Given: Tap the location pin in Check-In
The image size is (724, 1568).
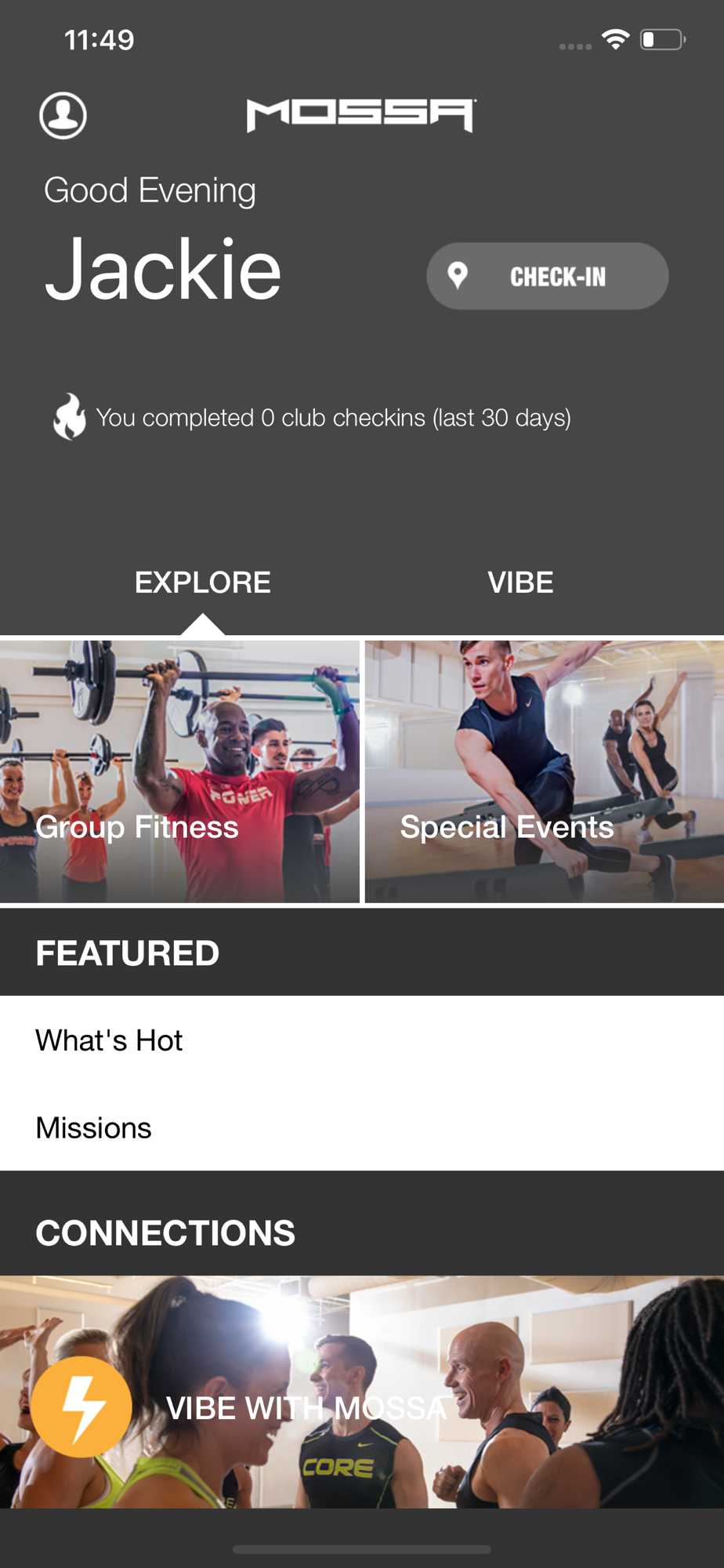Looking at the screenshot, I should (x=458, y=276).
